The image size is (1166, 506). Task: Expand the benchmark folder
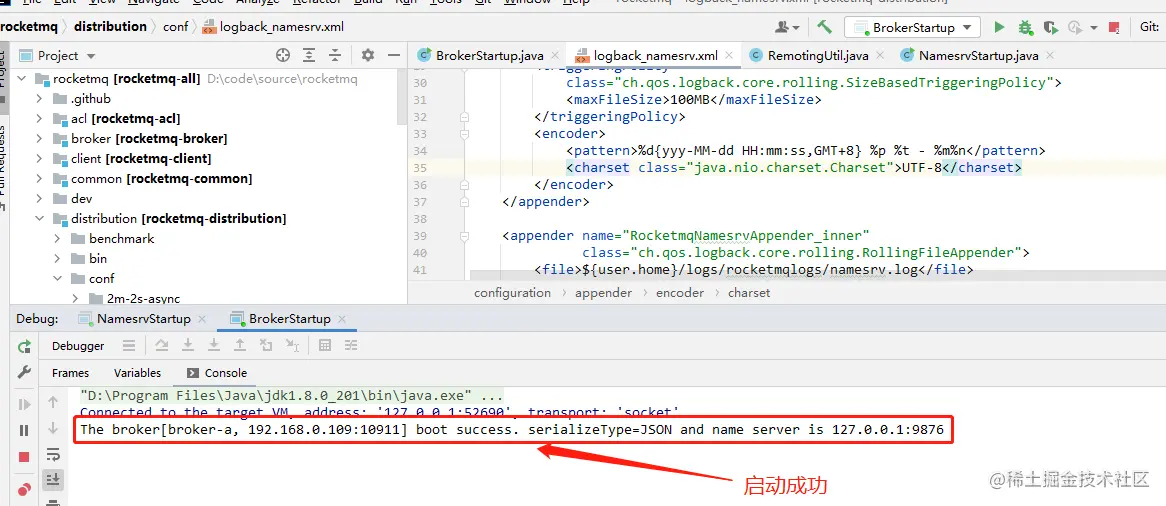click(x=57, y=239)
